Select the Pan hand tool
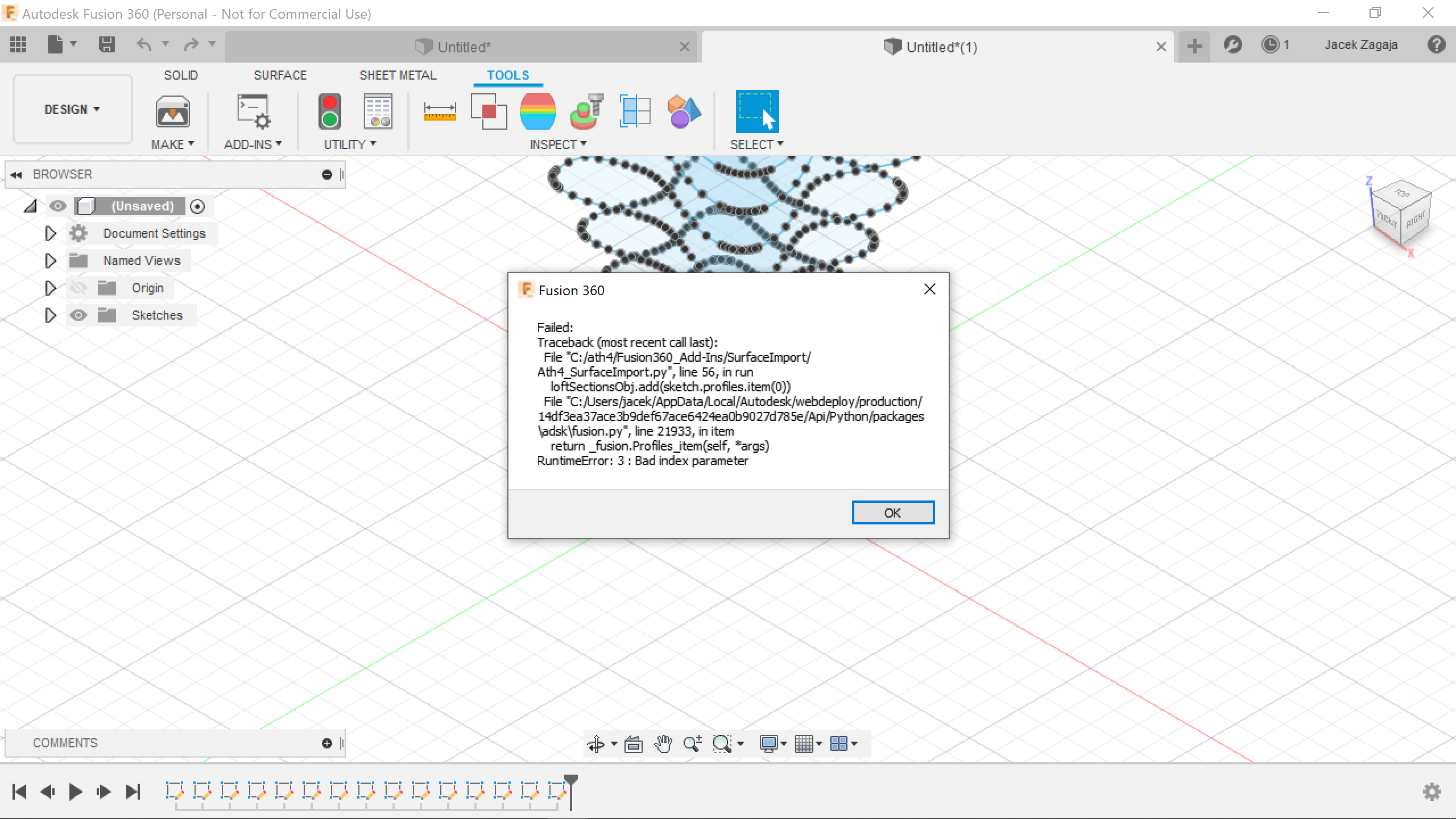Viewport: 1456px width, 819px height. [x=663, y=743]
